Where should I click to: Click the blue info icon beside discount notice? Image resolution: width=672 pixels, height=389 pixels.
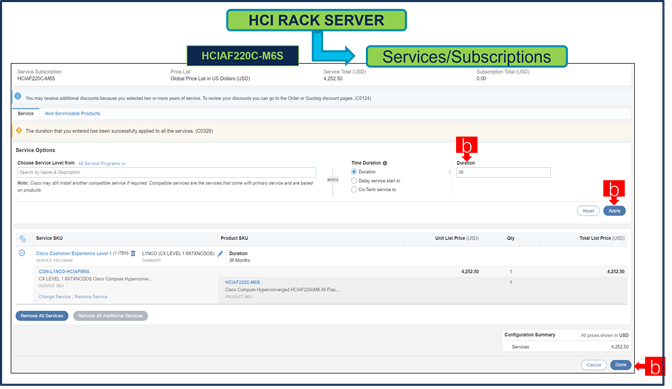tap(18, 96)
